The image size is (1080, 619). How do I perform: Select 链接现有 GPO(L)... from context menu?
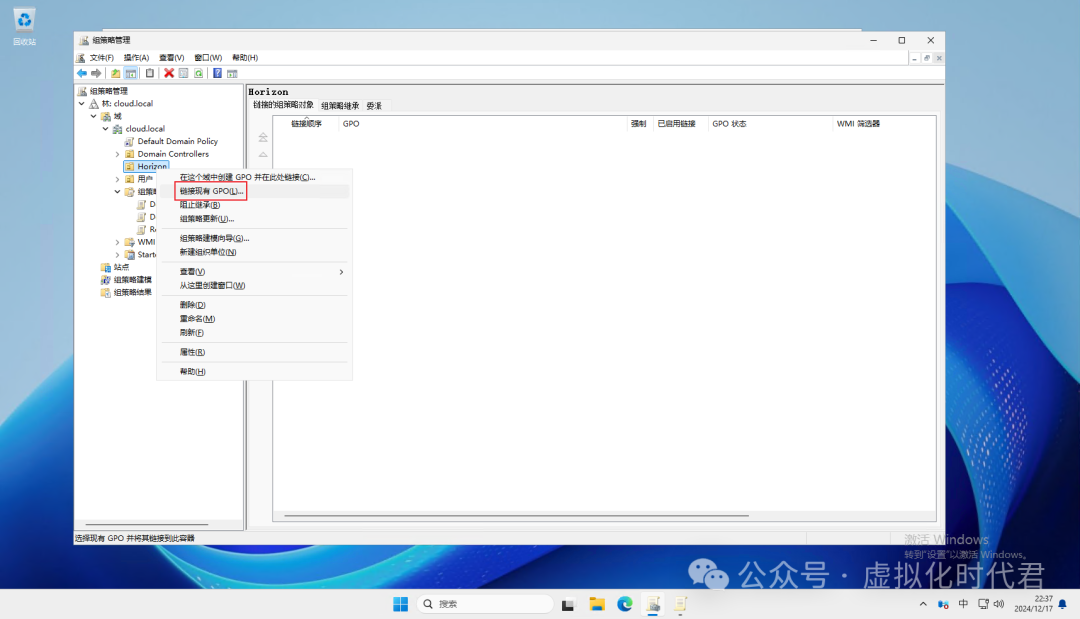click(x=211, y=191)
